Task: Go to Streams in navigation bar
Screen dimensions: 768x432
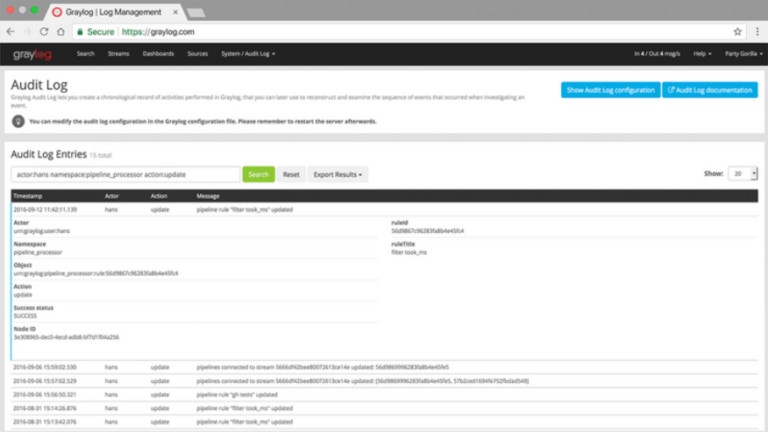Action: click(118, 54)
